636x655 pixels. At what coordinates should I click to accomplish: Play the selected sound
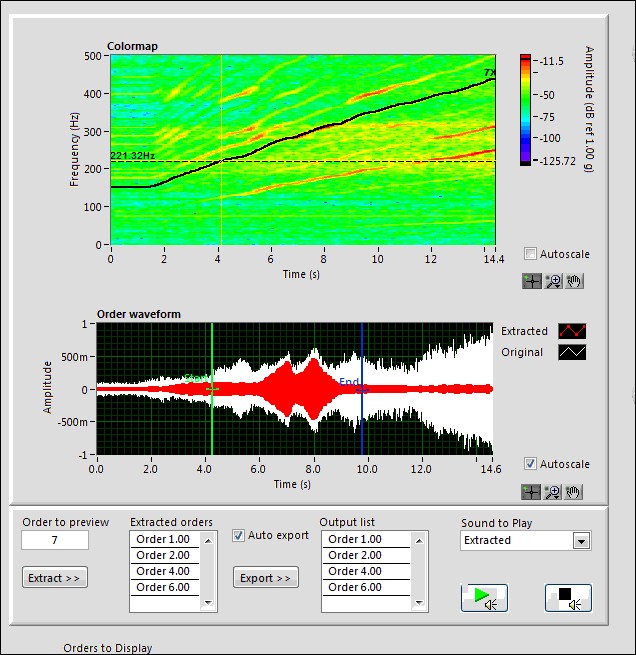tap(484, 597)
